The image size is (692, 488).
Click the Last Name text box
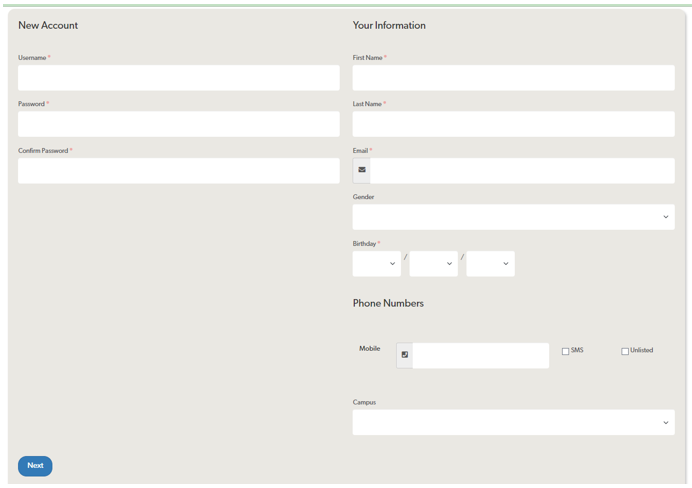[x=513, y=124]
